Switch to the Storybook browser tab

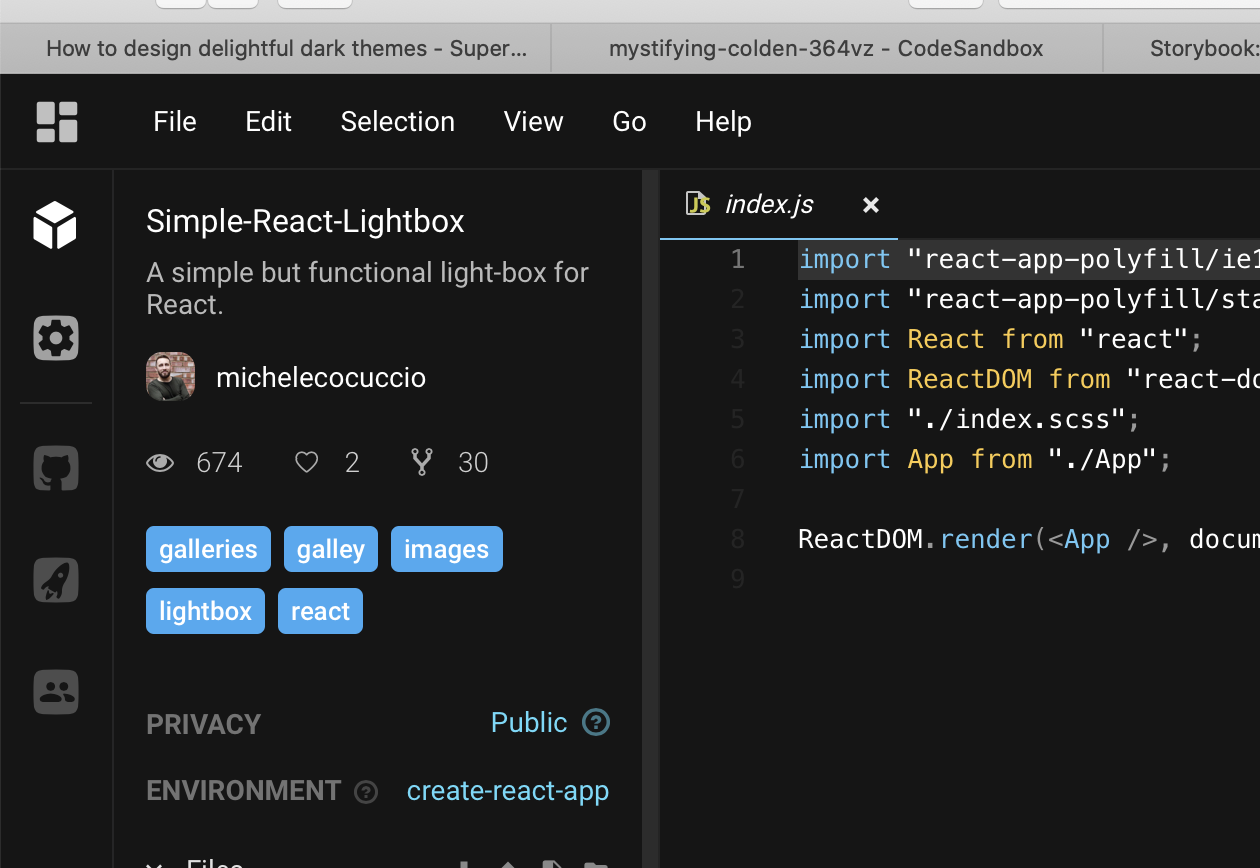pos(1182,48)
